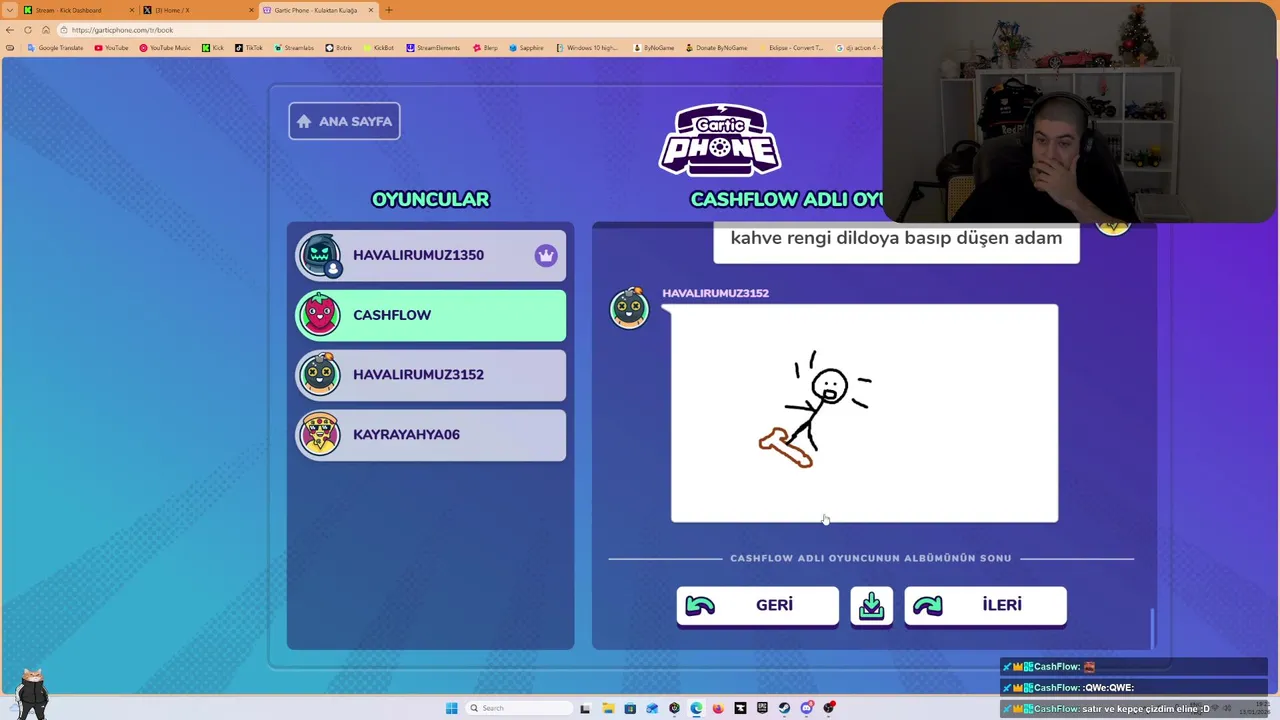Reload the page with refresh icon
Screen dimensions: 1280x720
click(28, 30)
